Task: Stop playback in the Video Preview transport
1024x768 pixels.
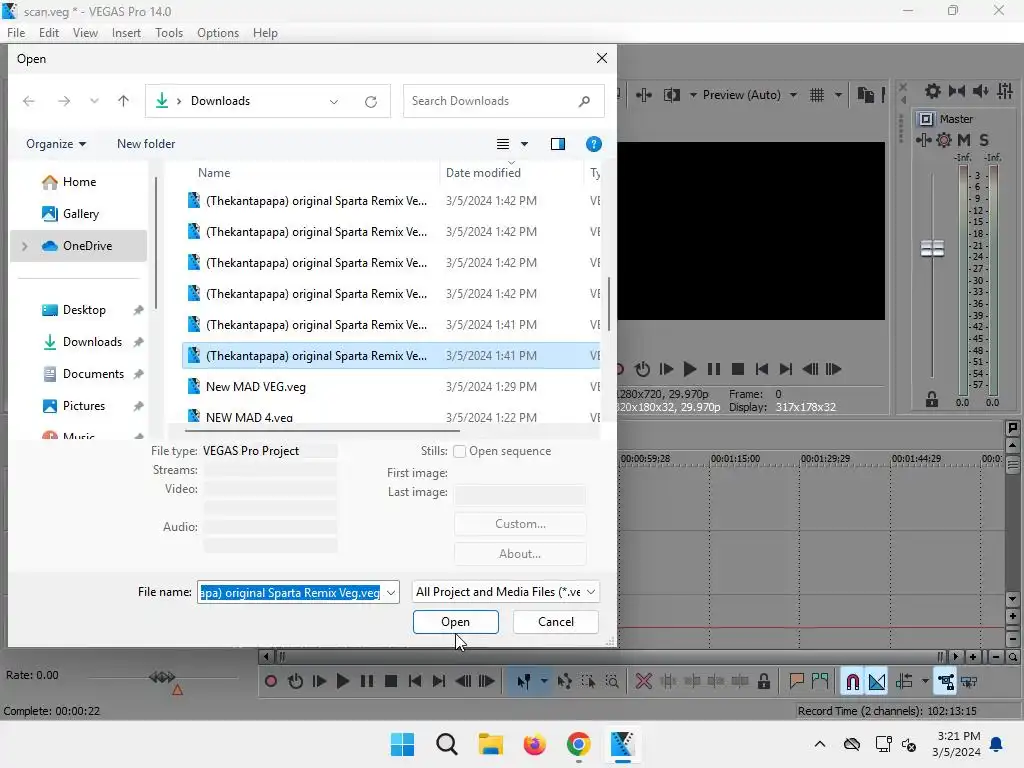Action: click(738, 370)
